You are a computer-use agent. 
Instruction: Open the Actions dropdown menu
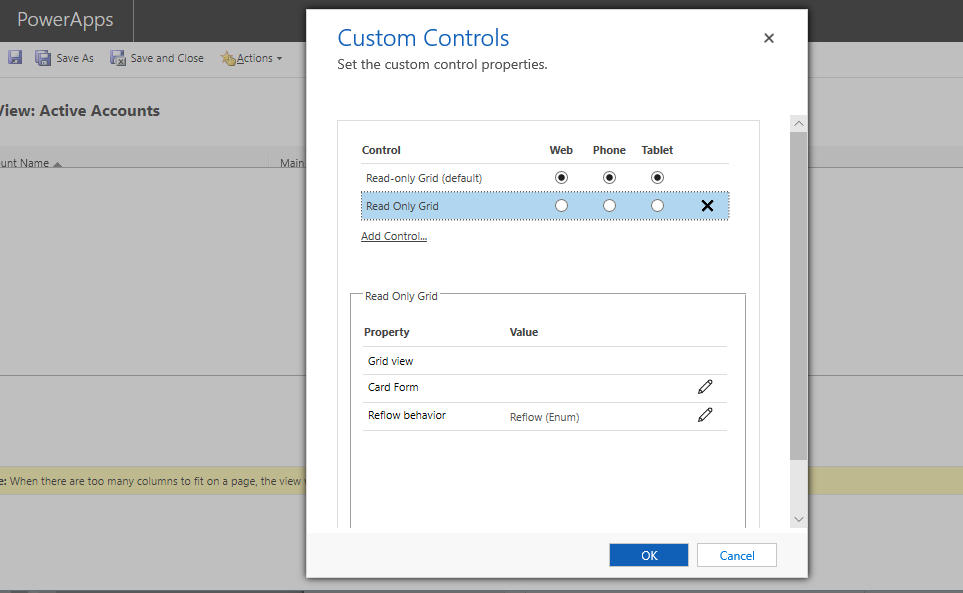252,58
